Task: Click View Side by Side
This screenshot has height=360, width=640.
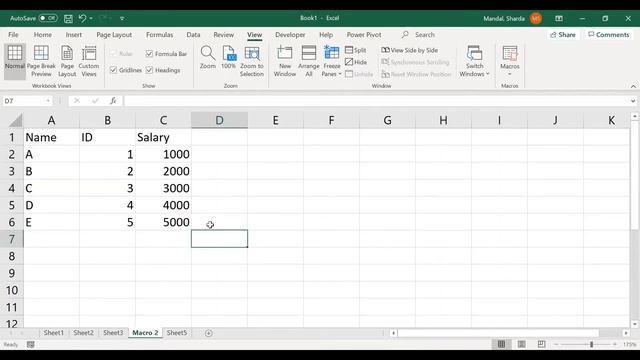Action: click(x=409, y=50)
